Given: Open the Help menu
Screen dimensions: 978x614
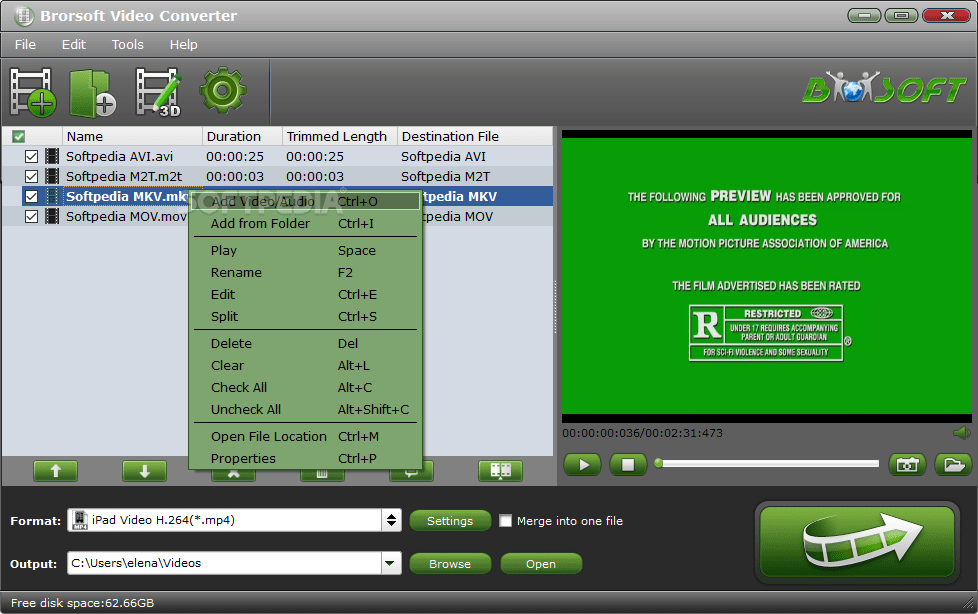Looking at the screenshot, I should click(x=183, y=44).
